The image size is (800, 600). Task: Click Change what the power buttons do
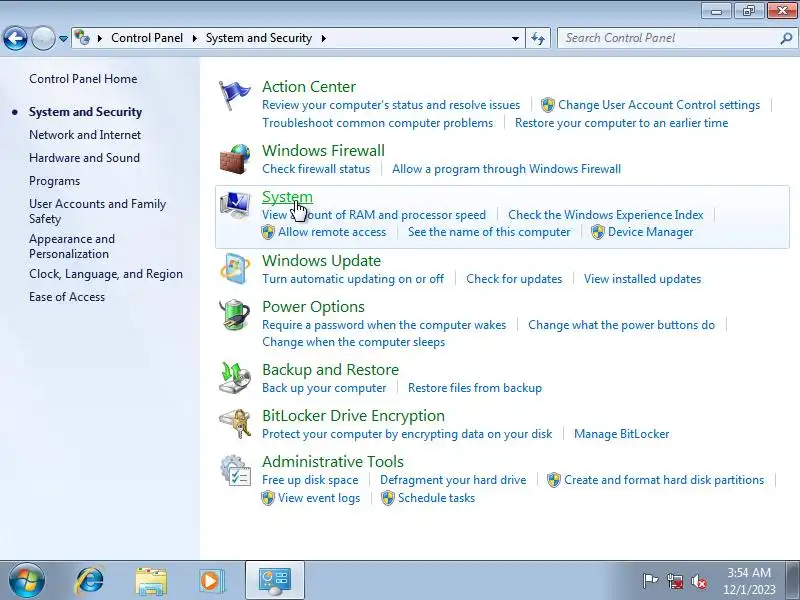click(x=621, y=325)
